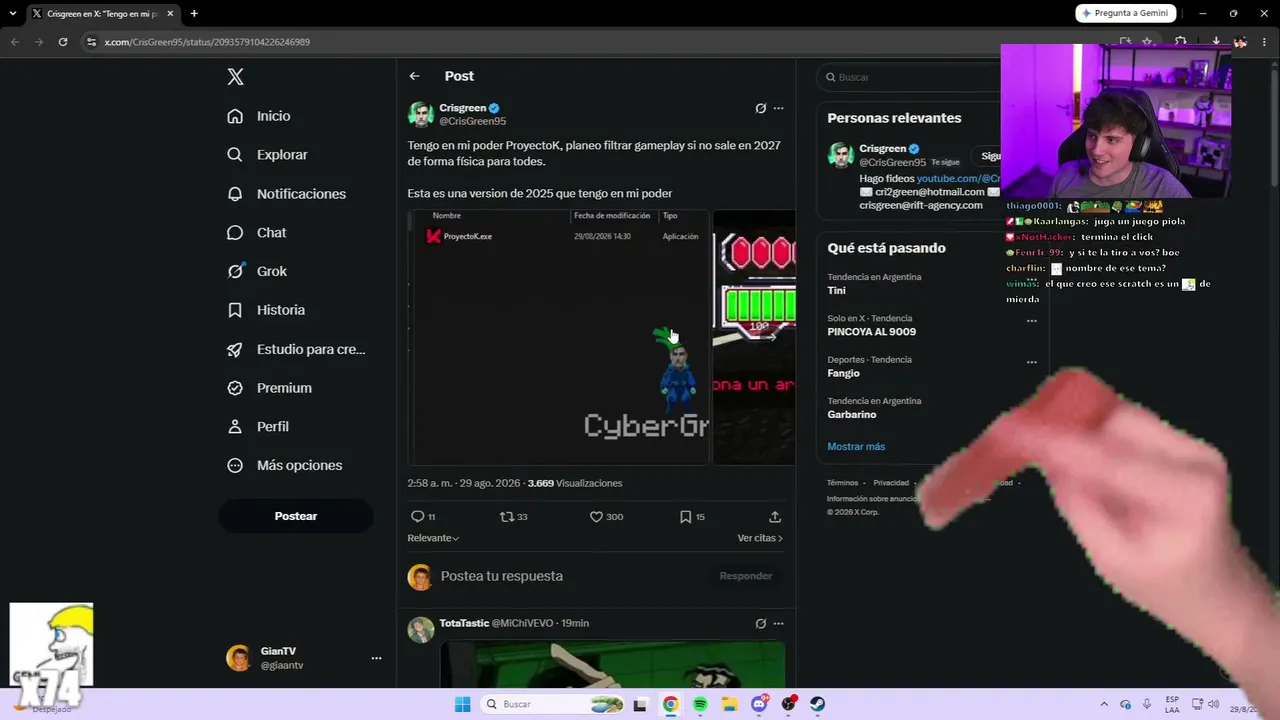Open Crisgreen's profile avatar on the post

[420, 114]
